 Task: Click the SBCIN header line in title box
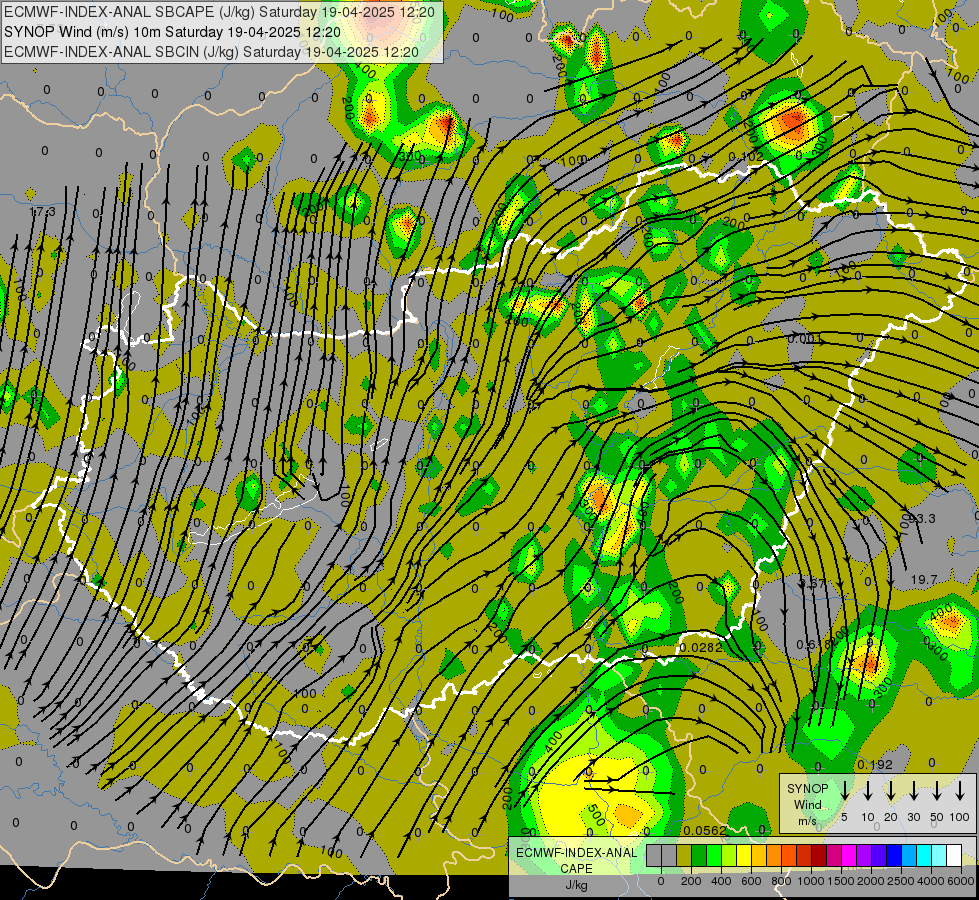(x=212, y=52)
